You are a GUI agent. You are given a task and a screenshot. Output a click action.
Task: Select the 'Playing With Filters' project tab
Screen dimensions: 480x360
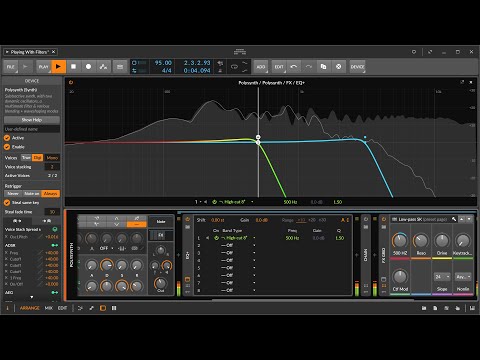click(x=29, y=52)
